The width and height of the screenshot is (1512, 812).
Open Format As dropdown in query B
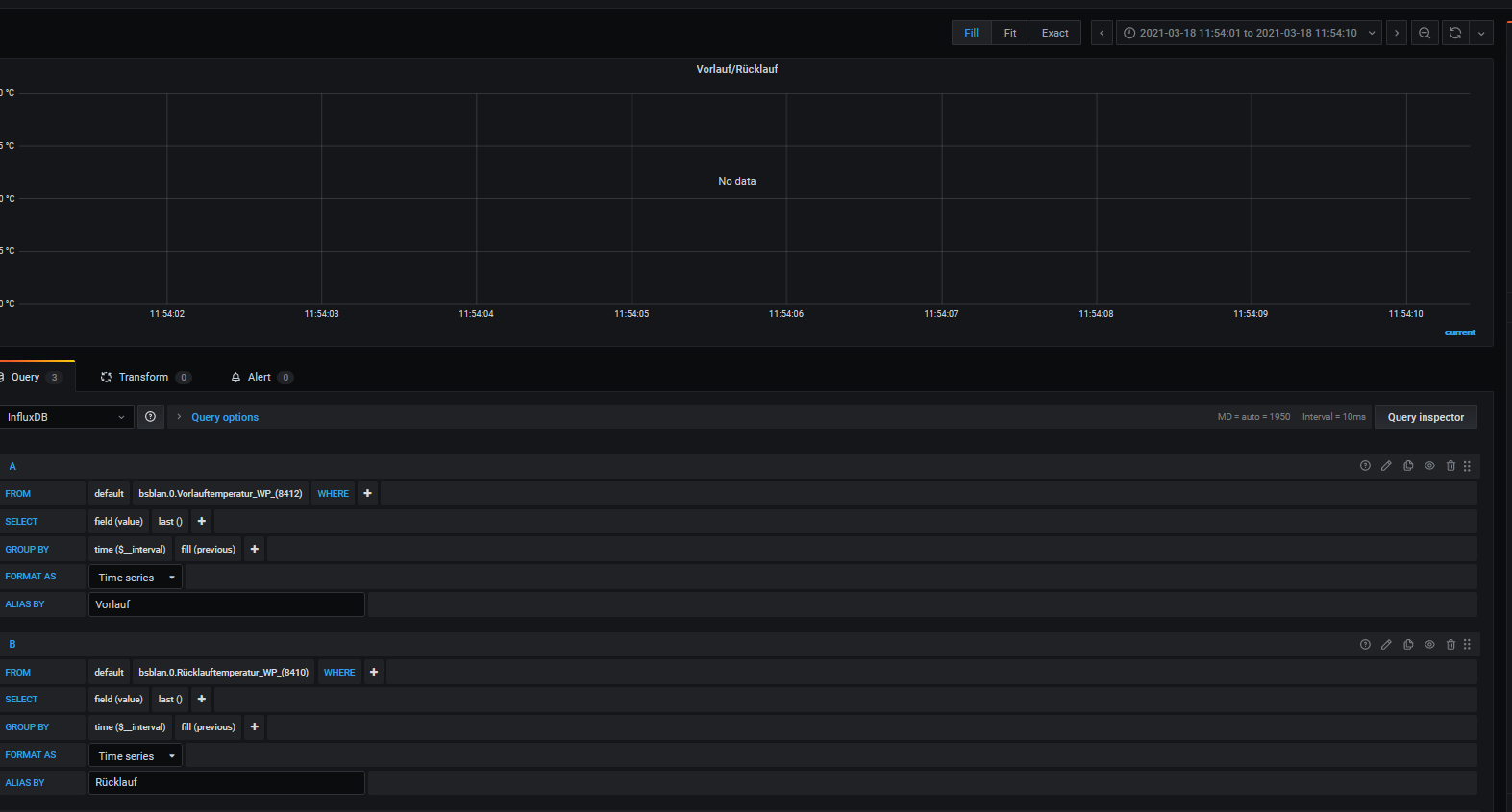pyautogui.click(x=136, y=756)
